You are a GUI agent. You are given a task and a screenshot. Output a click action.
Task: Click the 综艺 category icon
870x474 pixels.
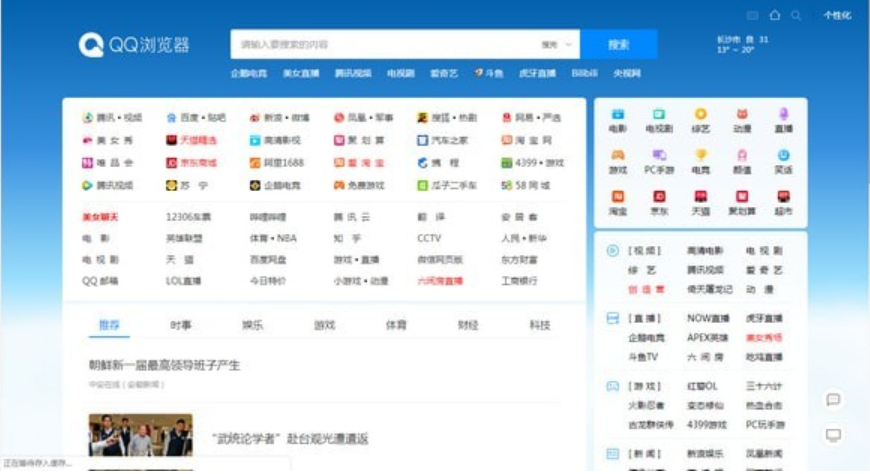tap(701, 114)
